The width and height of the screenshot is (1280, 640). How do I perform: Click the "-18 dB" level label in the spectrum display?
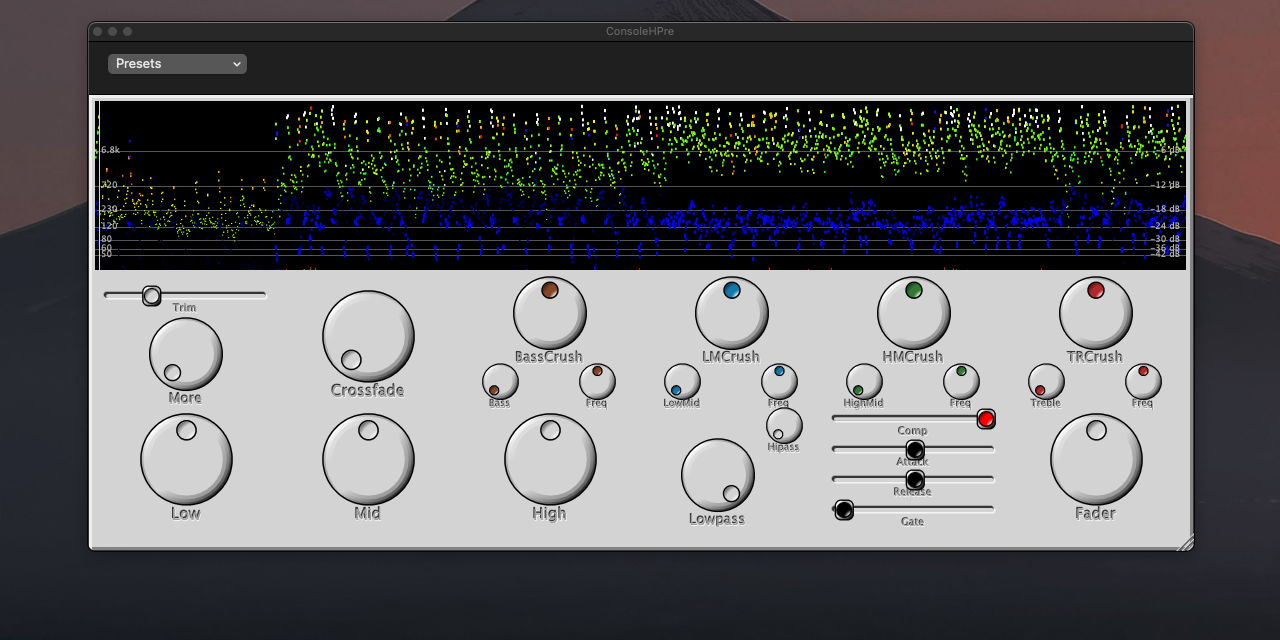click(x=1166, y=210)
